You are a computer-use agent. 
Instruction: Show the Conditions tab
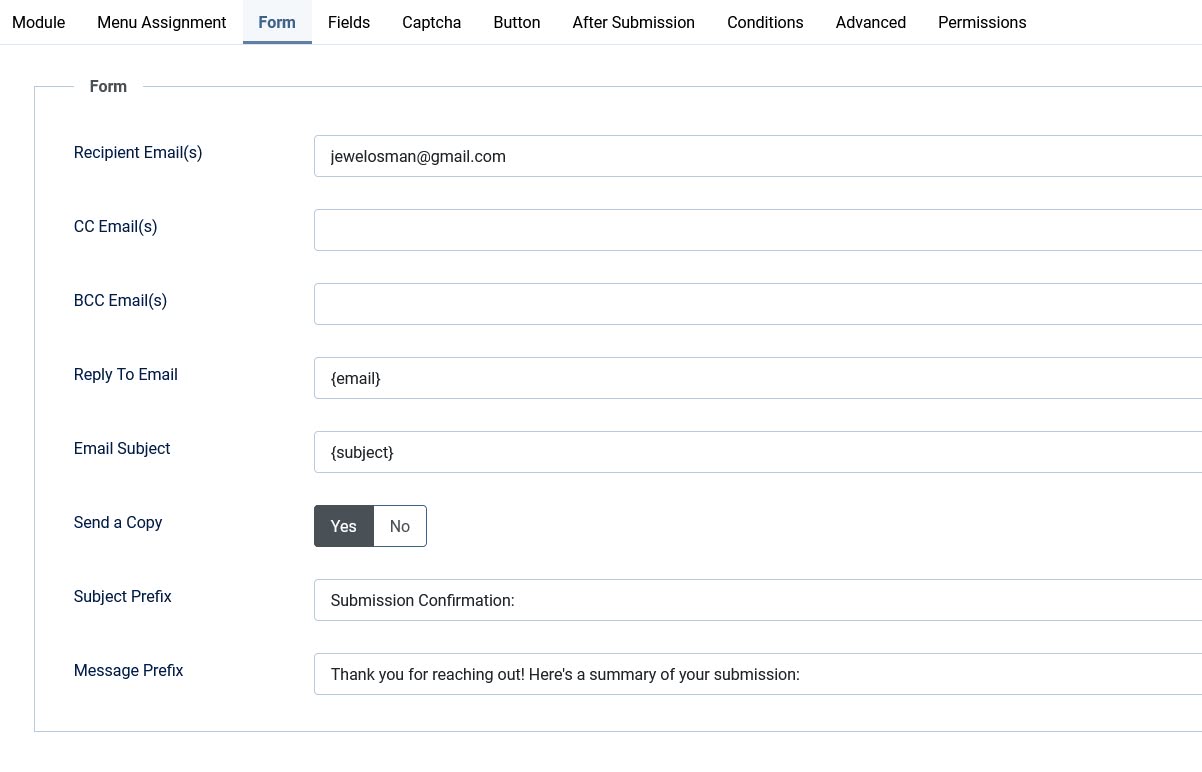coord(765,22)
